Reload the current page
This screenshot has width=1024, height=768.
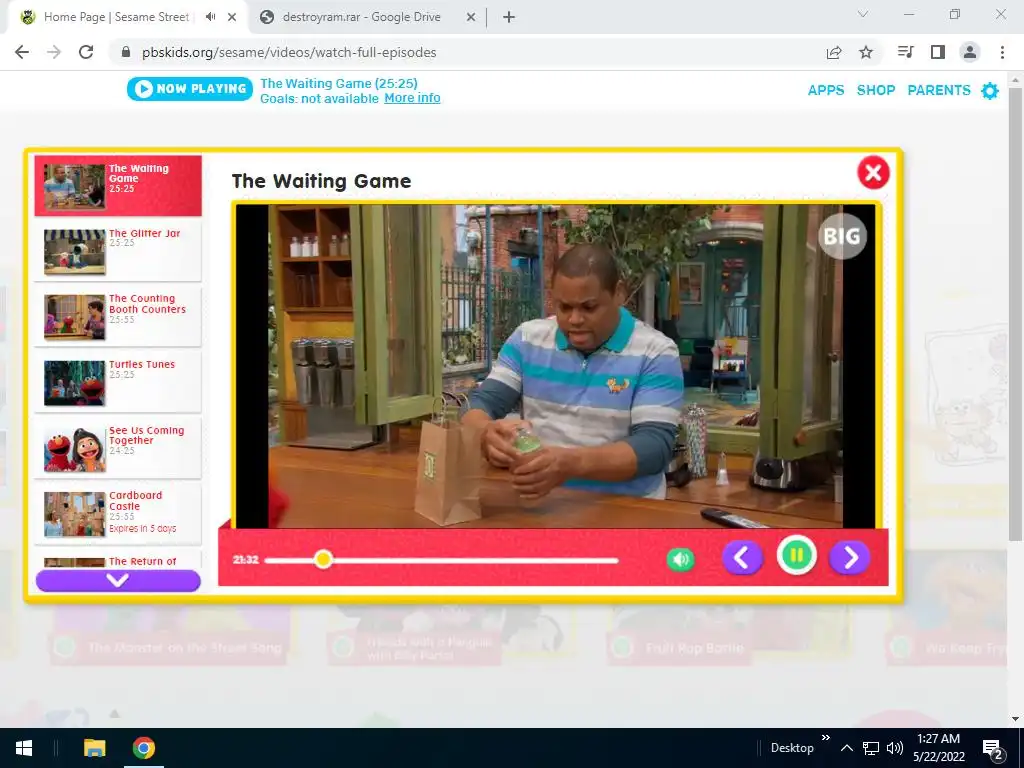click(86, 52)
